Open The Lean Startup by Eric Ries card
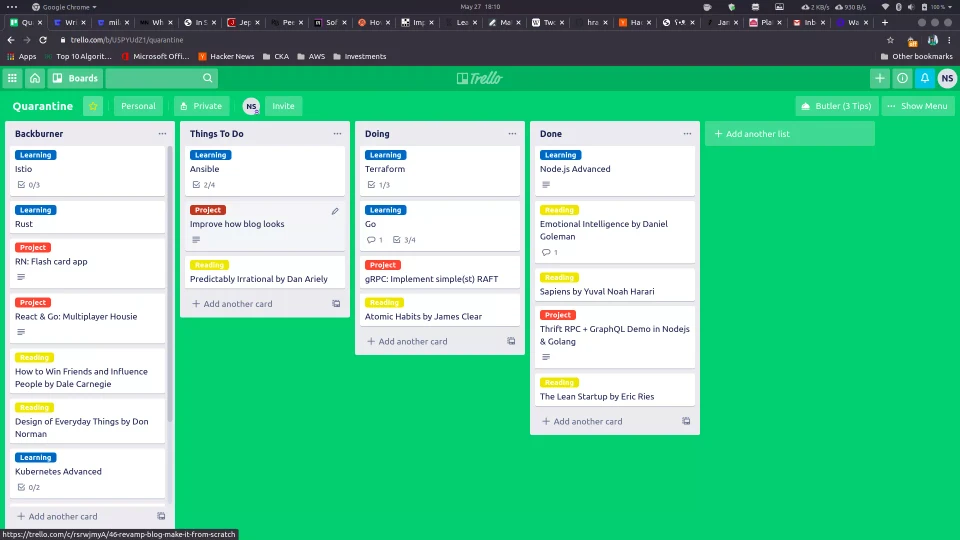The image size is (960, 540). tap(615, 389)
